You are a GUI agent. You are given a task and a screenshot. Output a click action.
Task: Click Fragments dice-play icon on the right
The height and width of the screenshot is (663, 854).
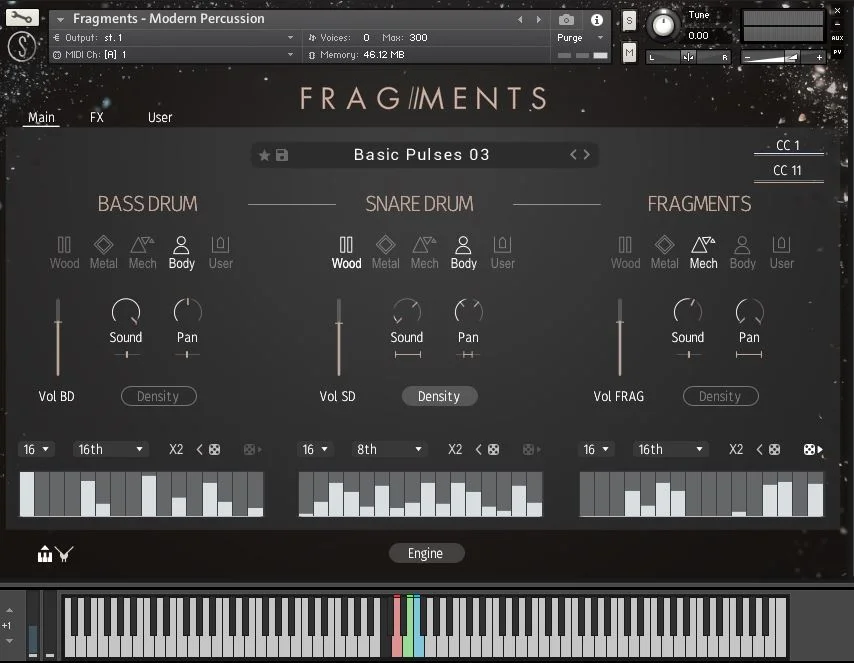click(813, 449)
